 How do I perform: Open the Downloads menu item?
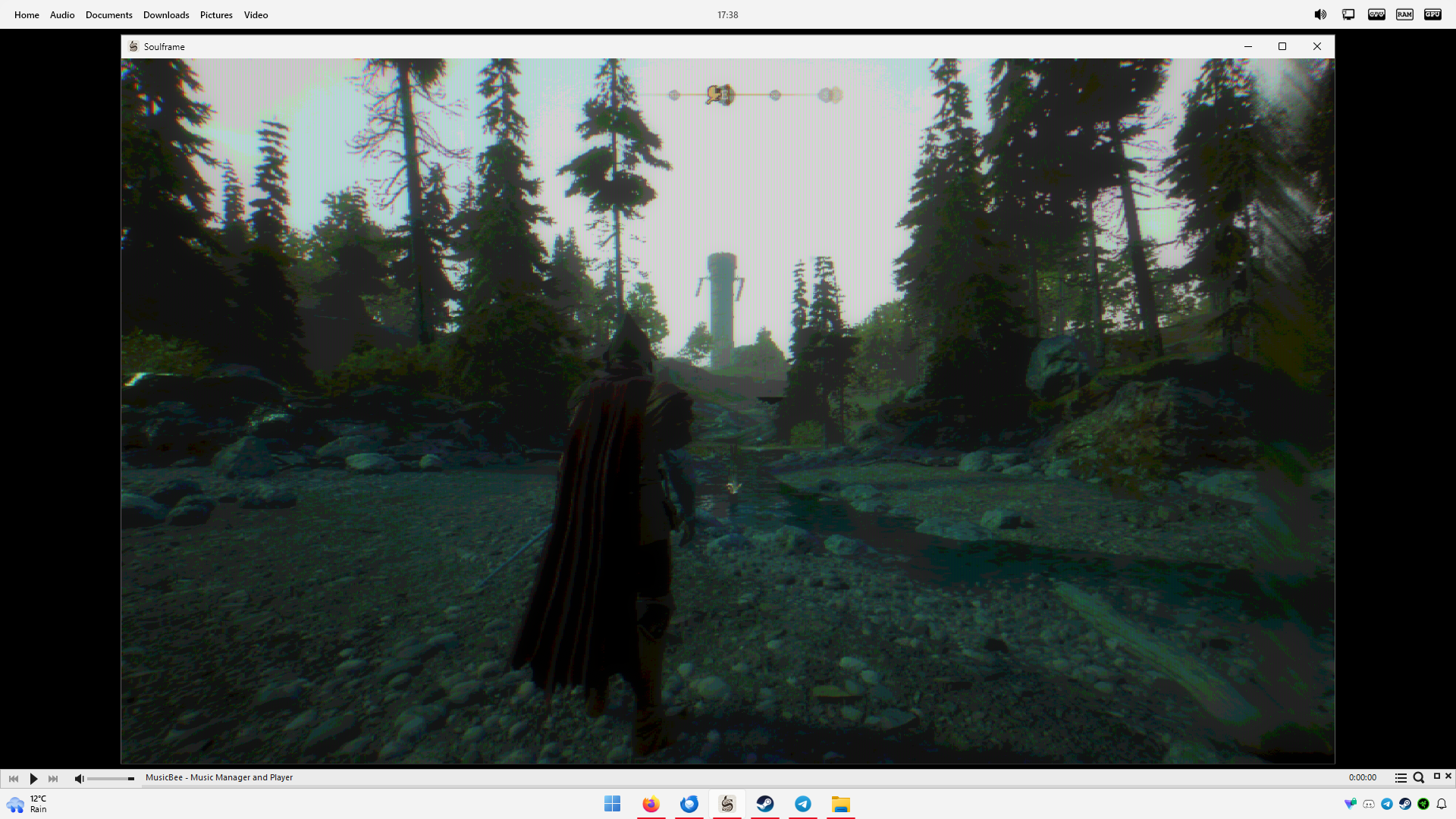click(166, 14)
